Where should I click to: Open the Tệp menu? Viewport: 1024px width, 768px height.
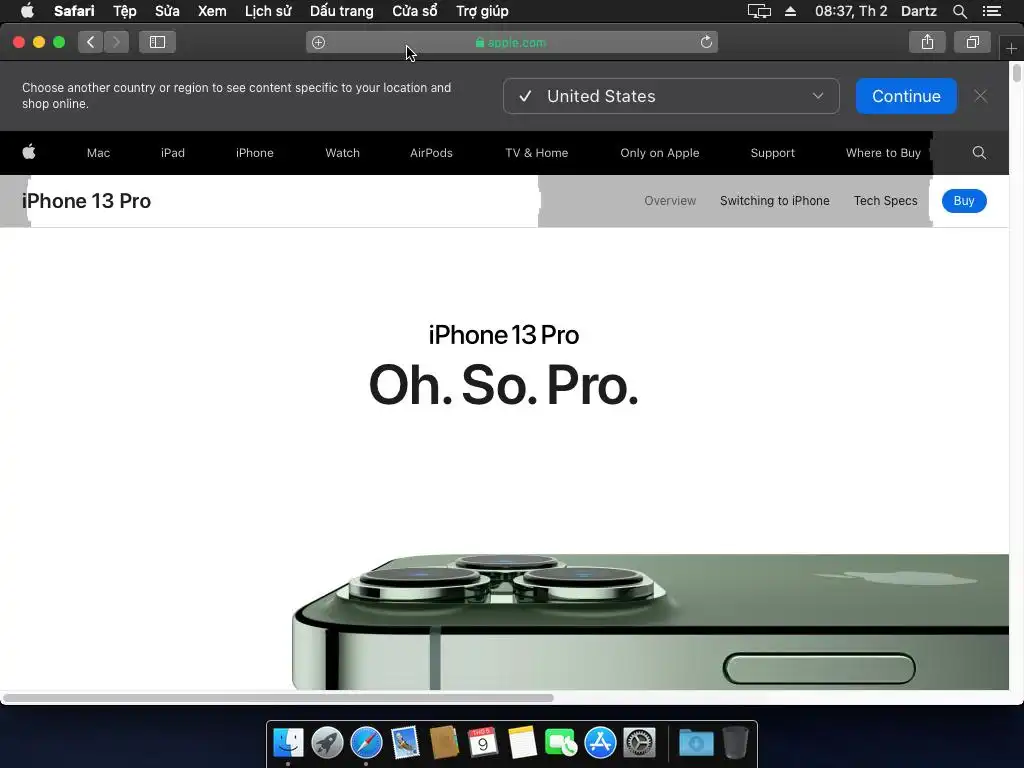click(x=124, y=11)
